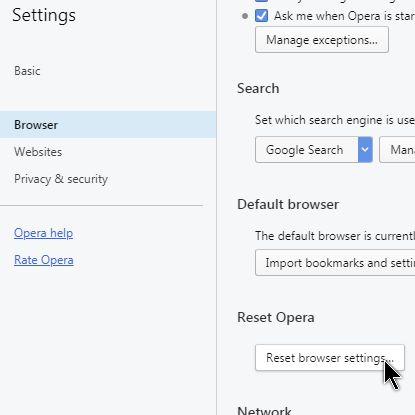
Task: Click the gray advanced-setting dot beside the checkbox
Action: point(245,16)
